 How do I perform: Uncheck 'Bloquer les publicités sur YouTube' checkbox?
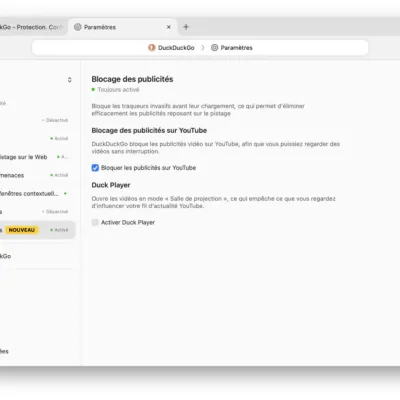(95, 168)
